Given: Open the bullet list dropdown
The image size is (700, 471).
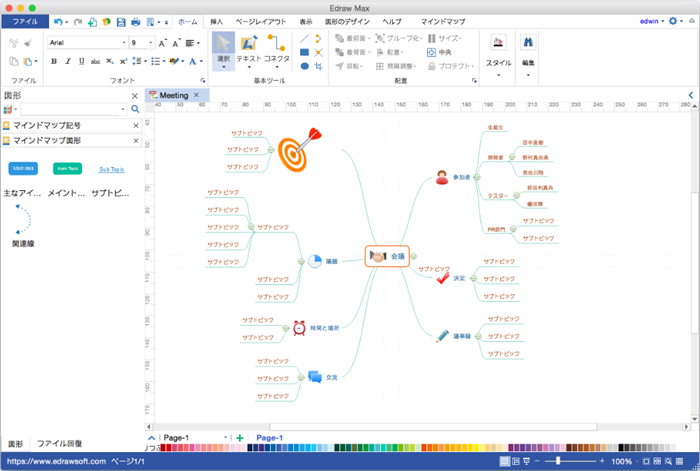Looking at the screenshot, I should click(164, 62).
